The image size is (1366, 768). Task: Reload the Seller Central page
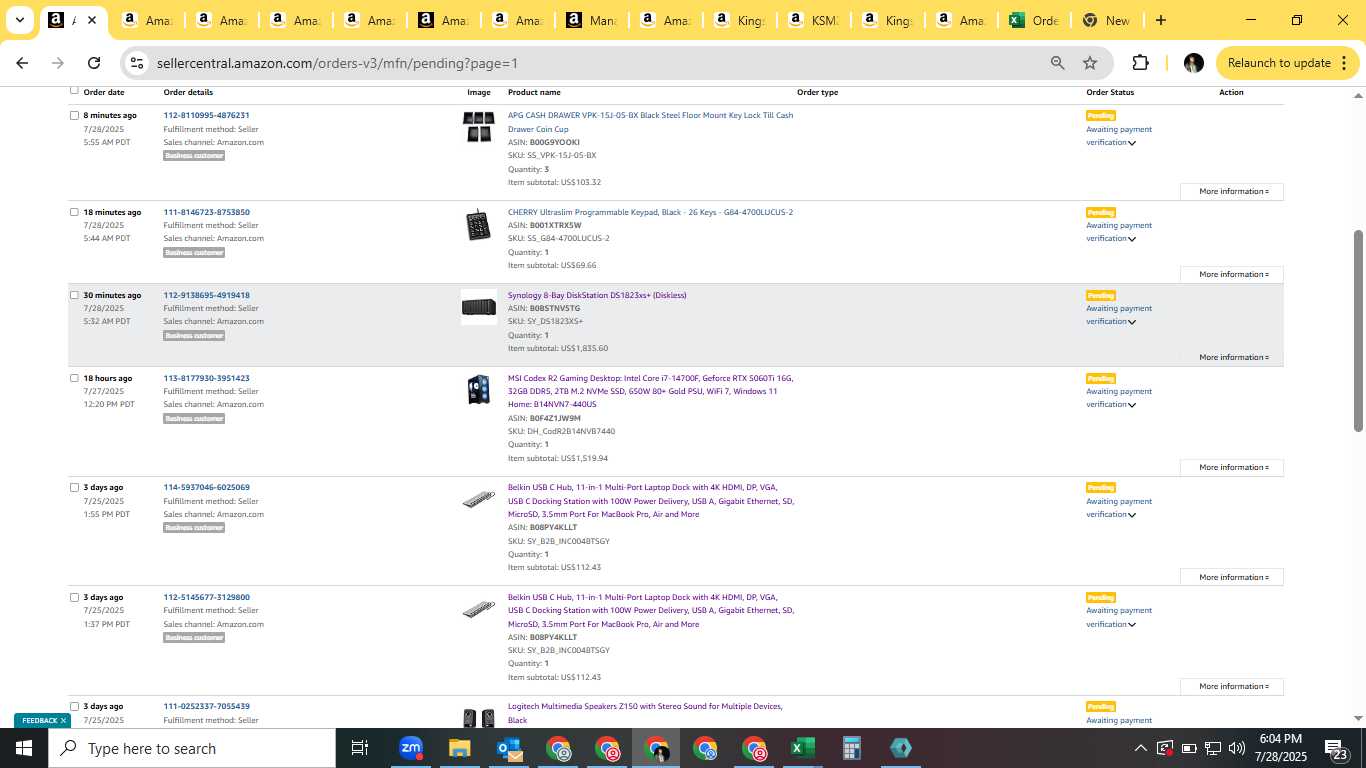94,63
